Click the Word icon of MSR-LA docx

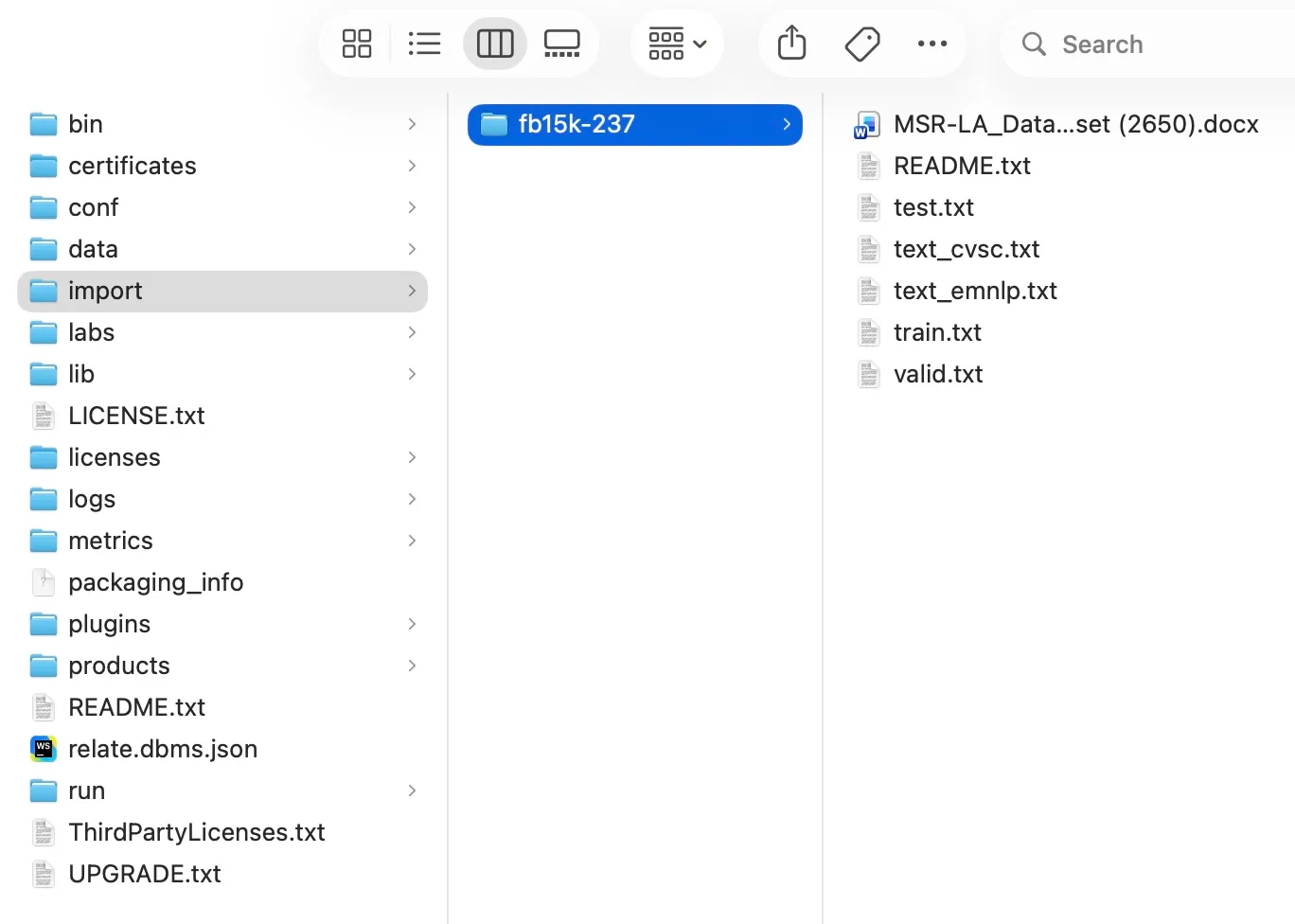pyautogui.click(x=867, y=125)
